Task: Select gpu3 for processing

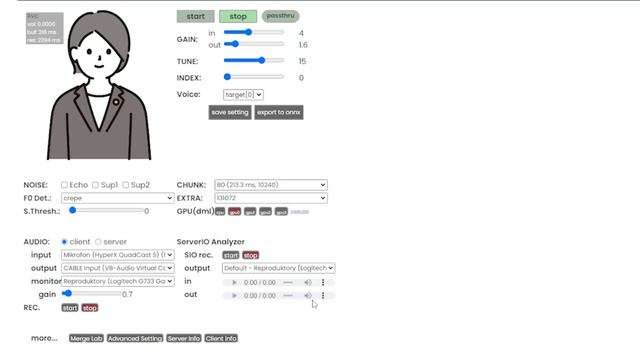Action: point(281,212)
